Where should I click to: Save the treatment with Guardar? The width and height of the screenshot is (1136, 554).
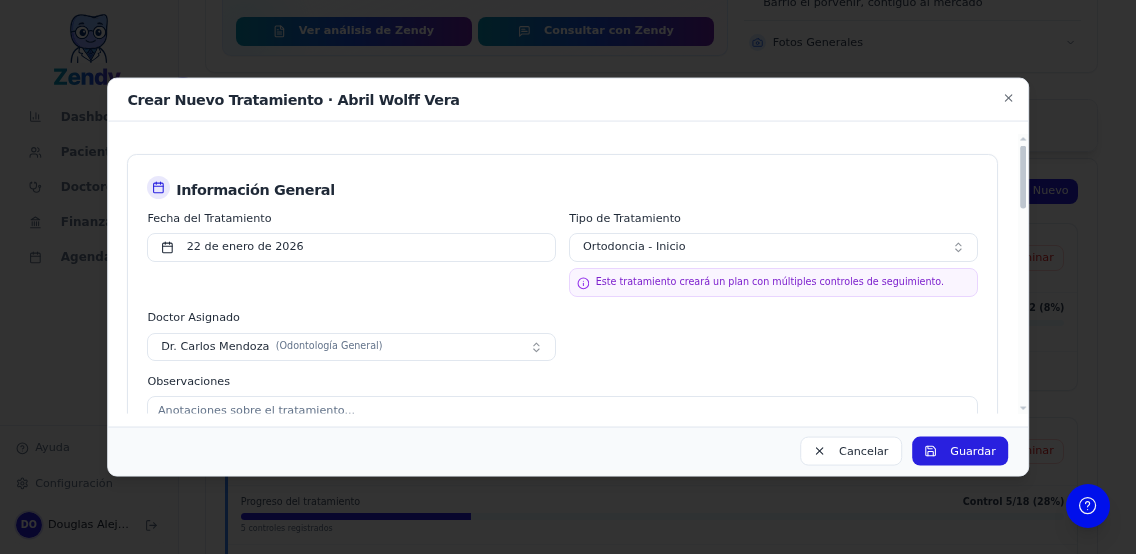click(960, 451)
